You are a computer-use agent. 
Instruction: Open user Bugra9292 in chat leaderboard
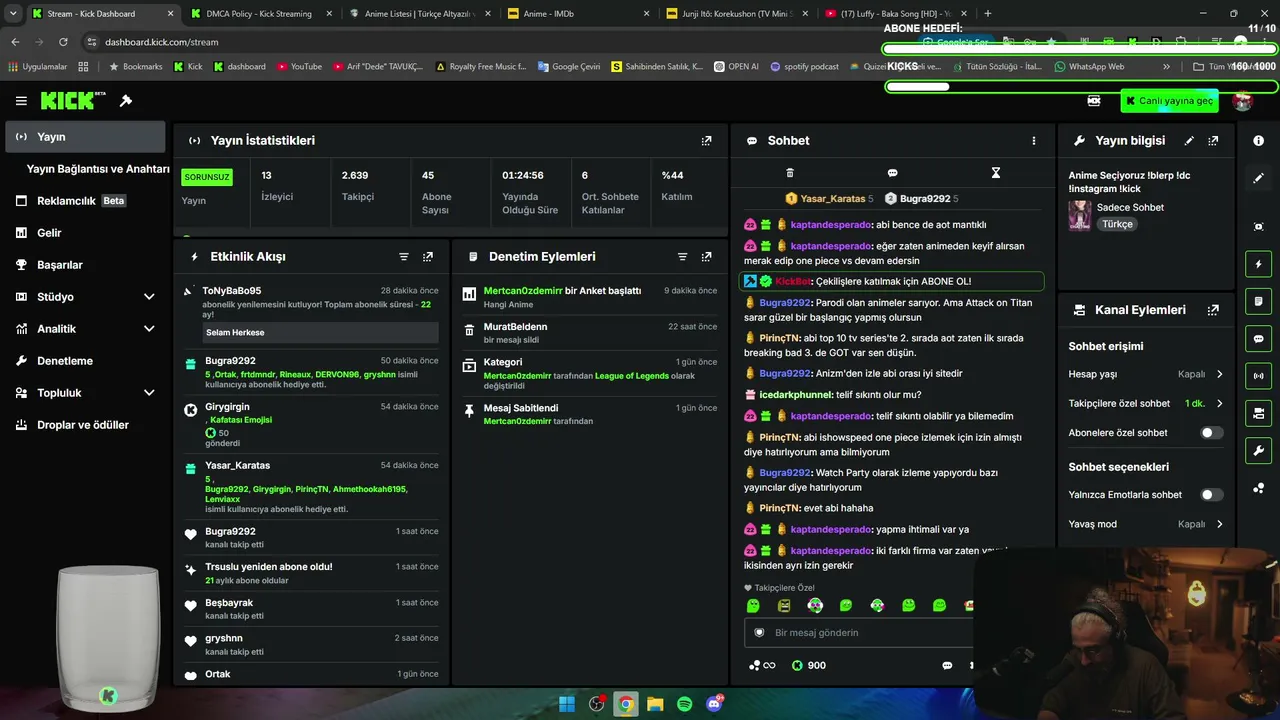(x=922, y=199)
